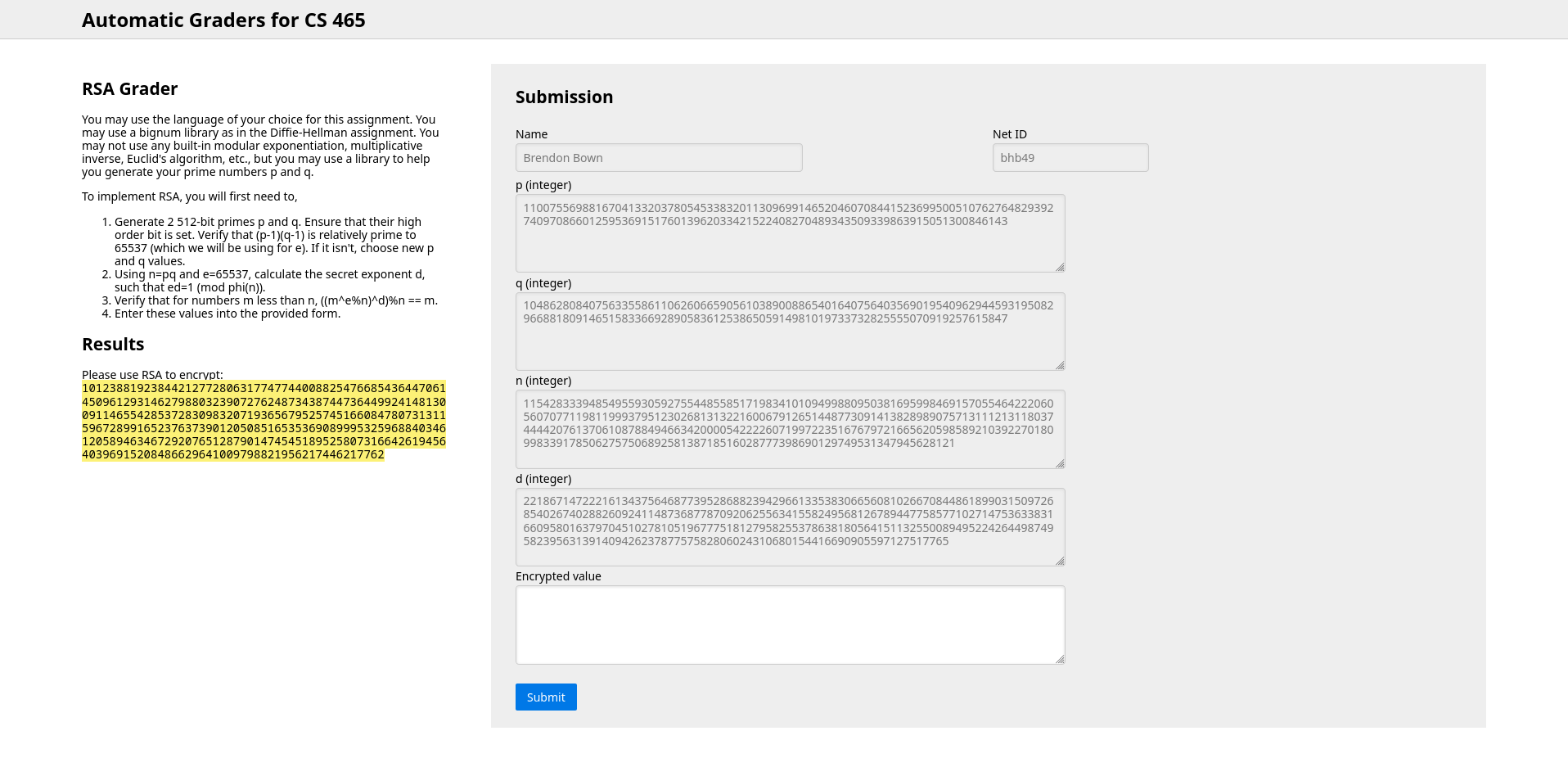Click the 'Encrypted value' label
This screenshot has height=758, width=1568.
pyautogui.click(x=558, y=576)
